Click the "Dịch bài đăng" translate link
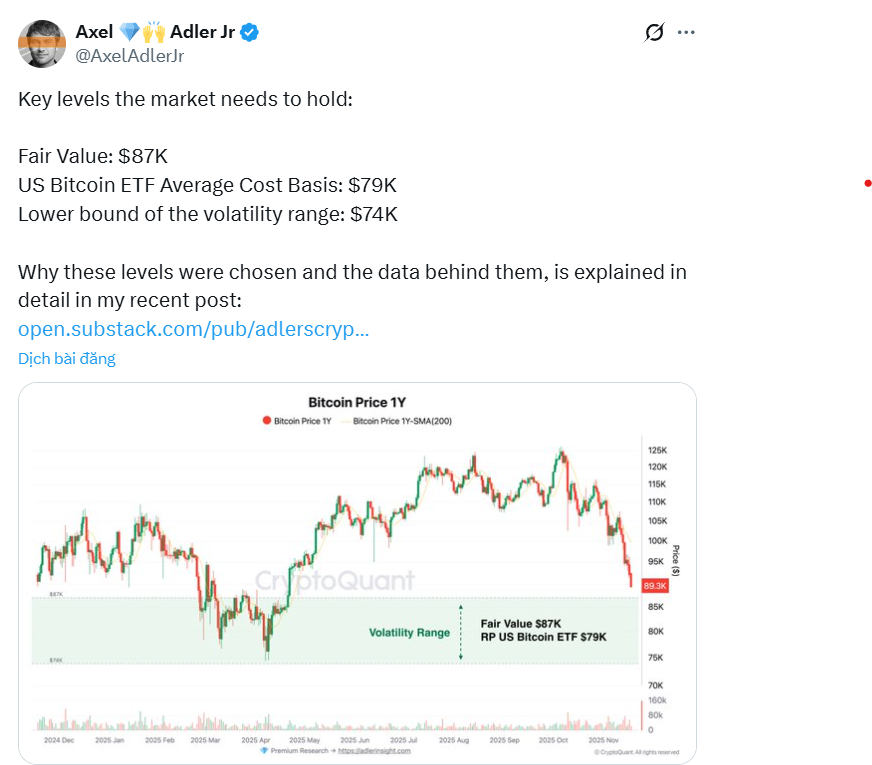The image size is (872, 765). click(x=67, y=358)
